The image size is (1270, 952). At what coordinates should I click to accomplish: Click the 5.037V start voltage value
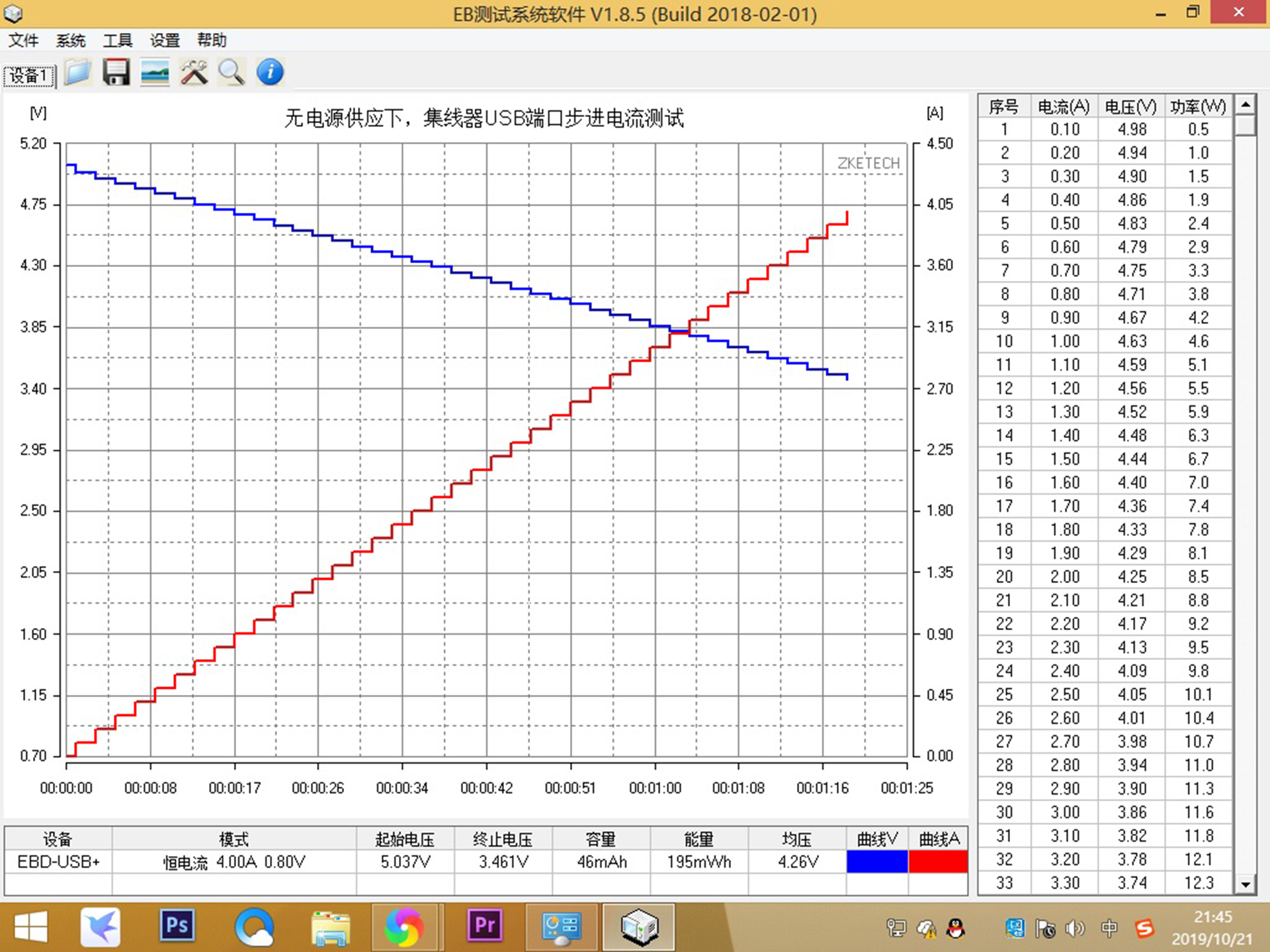tap(405, 862)
